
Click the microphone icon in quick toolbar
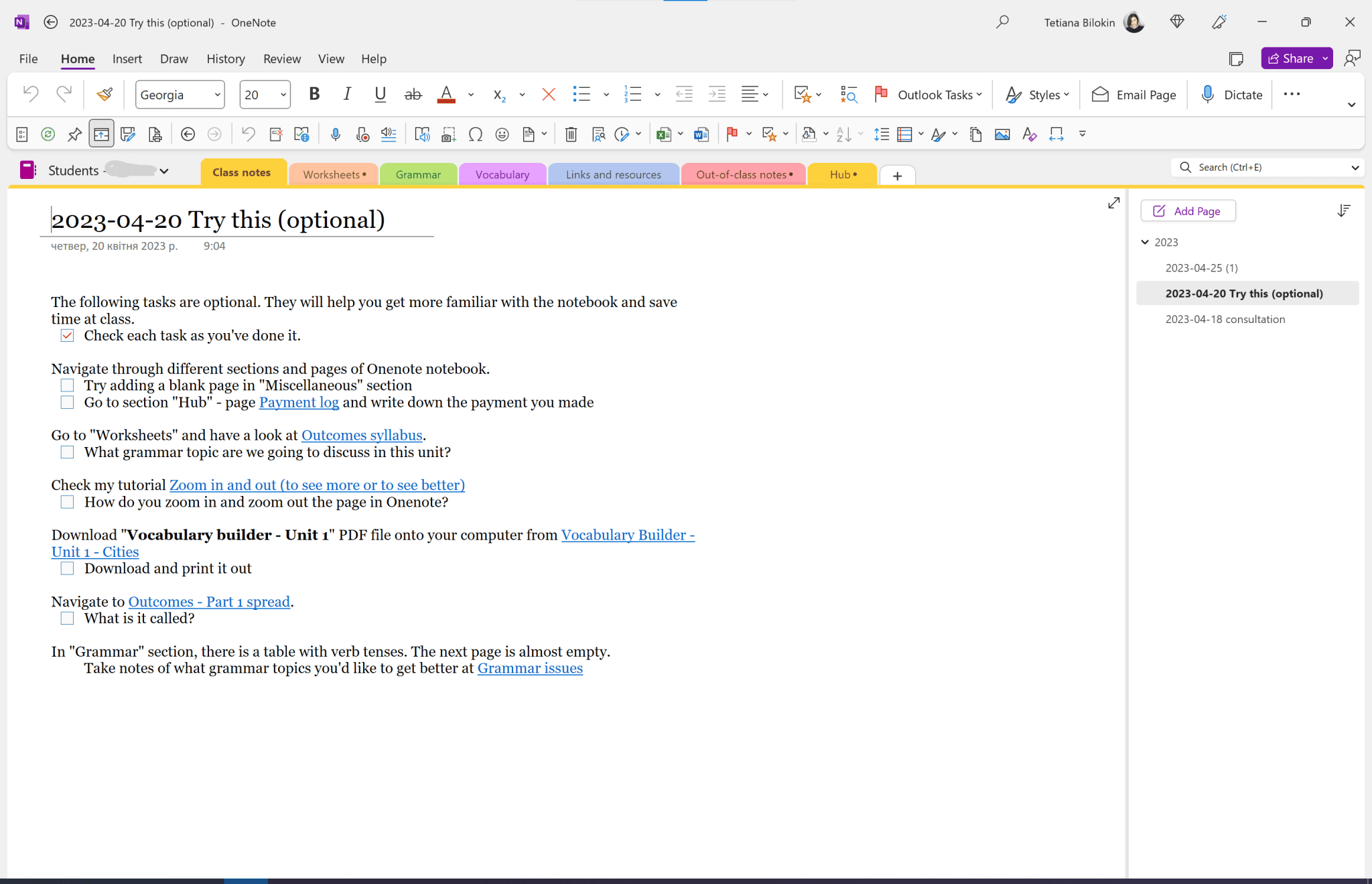point(336,135)
